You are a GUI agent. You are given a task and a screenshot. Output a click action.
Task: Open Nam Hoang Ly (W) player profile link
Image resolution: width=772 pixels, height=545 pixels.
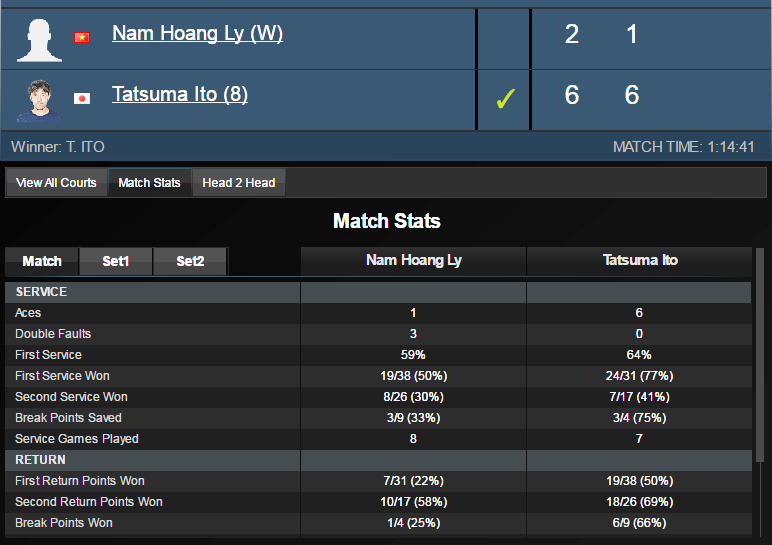pos(197,34)
